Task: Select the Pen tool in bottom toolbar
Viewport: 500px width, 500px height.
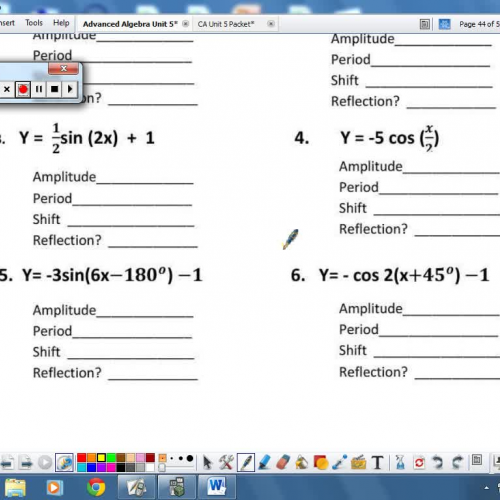Action: pos(246,463)
